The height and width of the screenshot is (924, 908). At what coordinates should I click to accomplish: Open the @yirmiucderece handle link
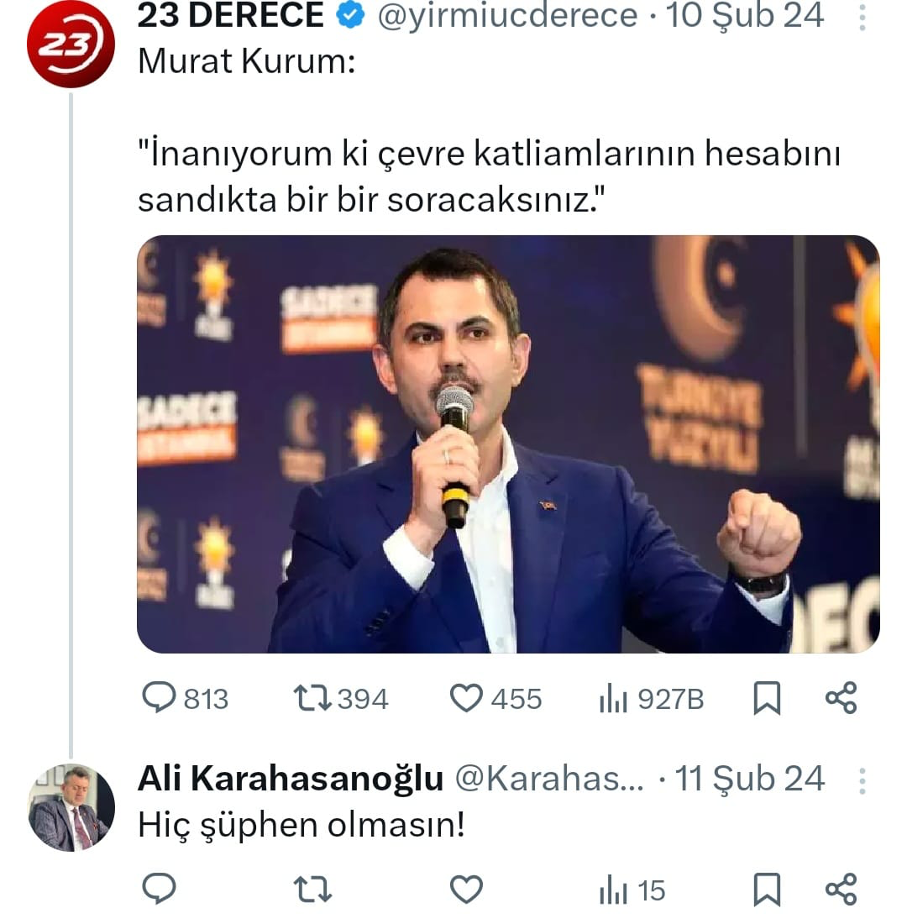[x=507, y=16]
